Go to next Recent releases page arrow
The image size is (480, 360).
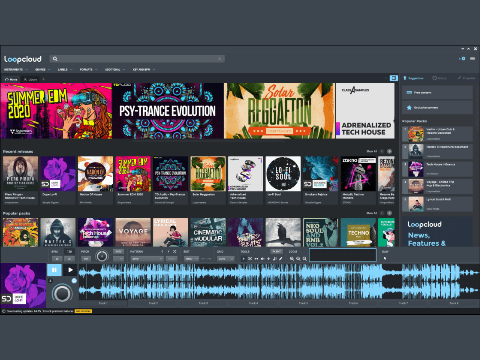click(x=389, y=151)
